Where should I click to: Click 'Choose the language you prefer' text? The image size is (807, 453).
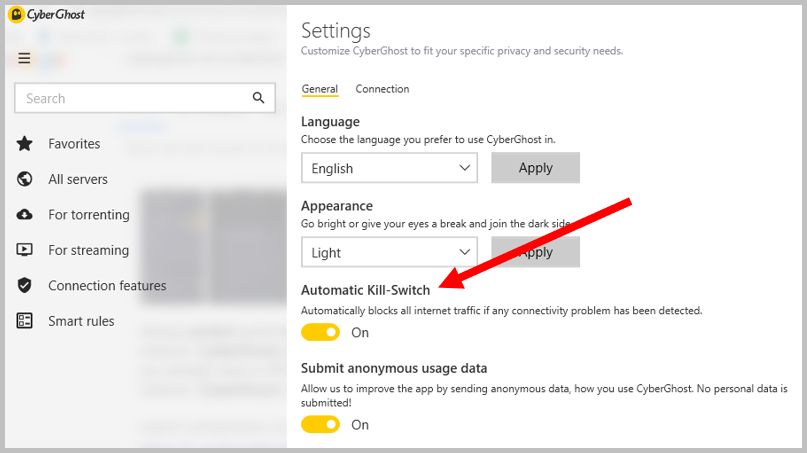pos(428,140)
